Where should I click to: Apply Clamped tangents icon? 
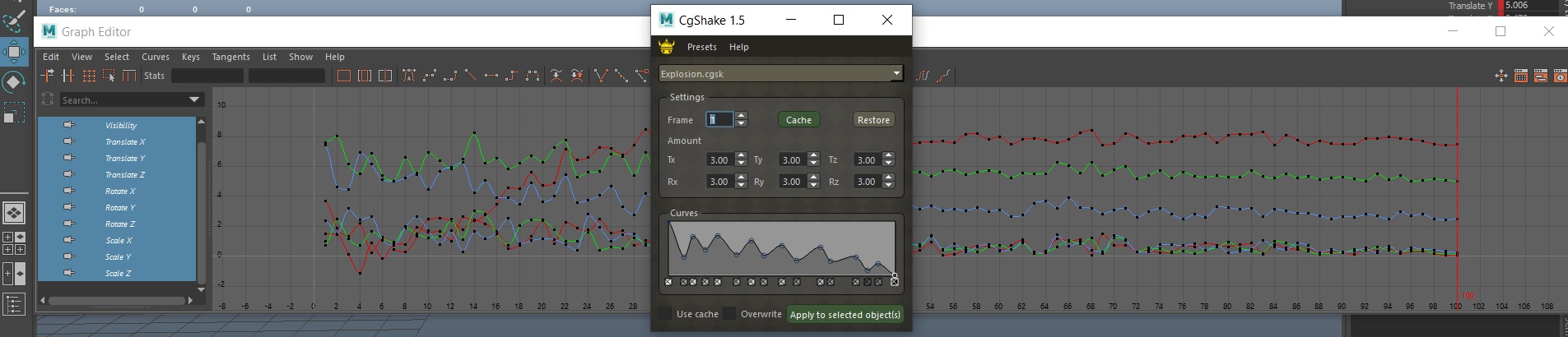click(x=450, y=76)
